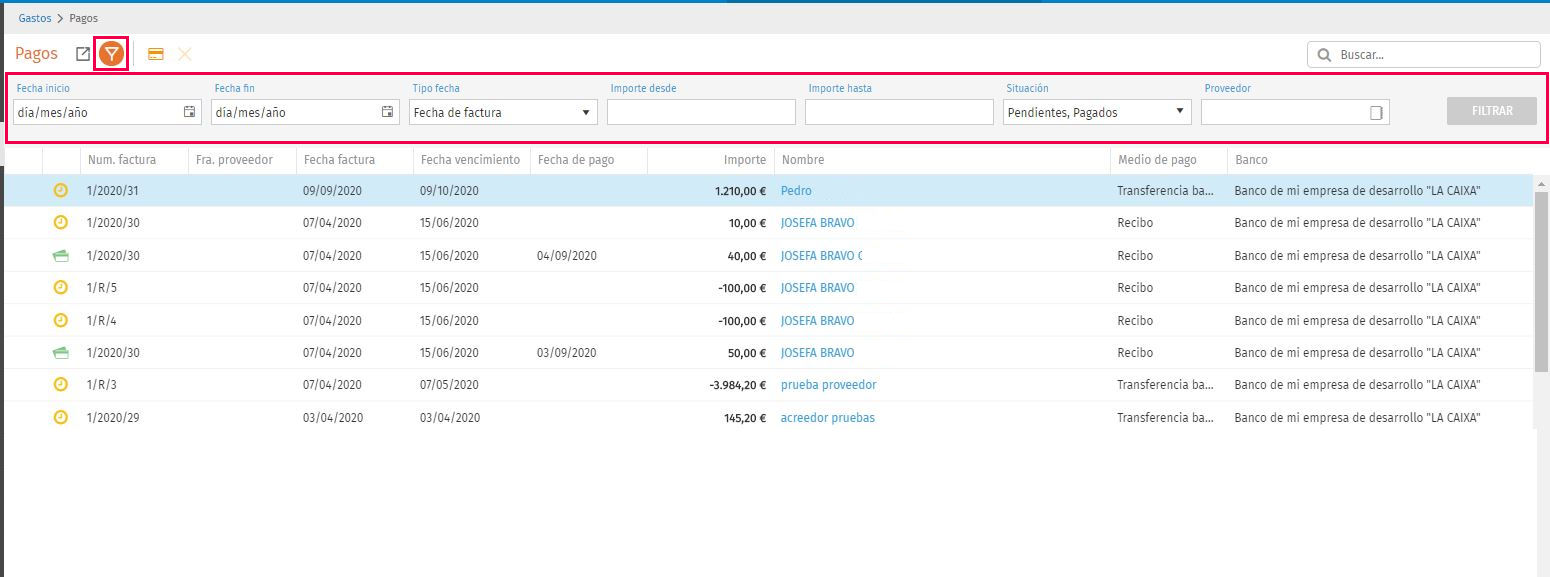Click paid status icon on 40,00 € row
Image resolution: width=1550 pixels, height=577 pixels.
[60, 255]
